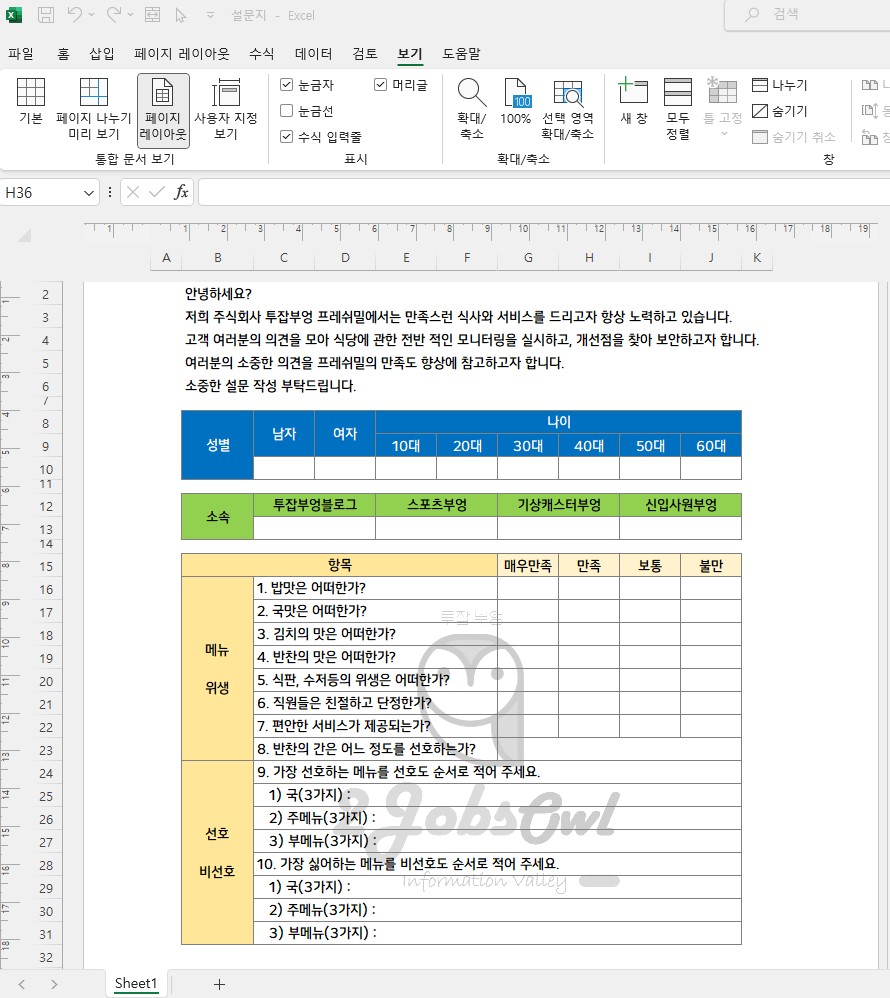This screenshot has height=998, width=890.
Task: Click the next sheet navigation arrow
Action: pyautogui.click(x=54, y=984)
